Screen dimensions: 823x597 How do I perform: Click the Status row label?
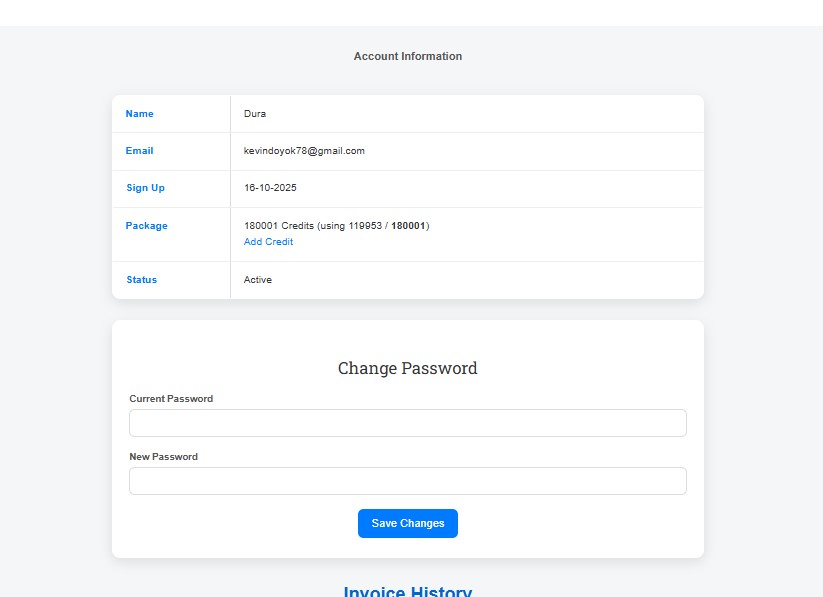141,280
